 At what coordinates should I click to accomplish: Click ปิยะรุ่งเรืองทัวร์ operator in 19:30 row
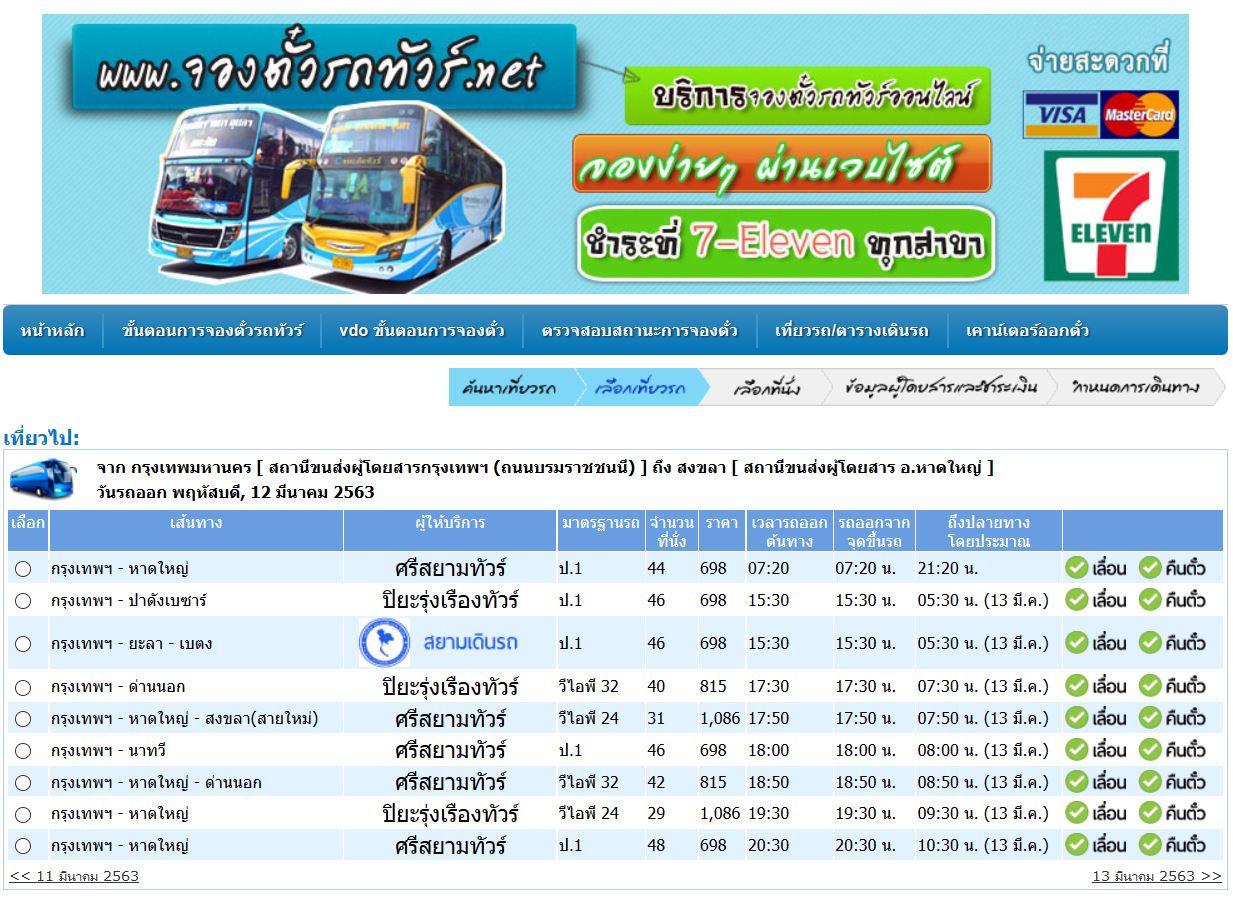coord(450,814)
